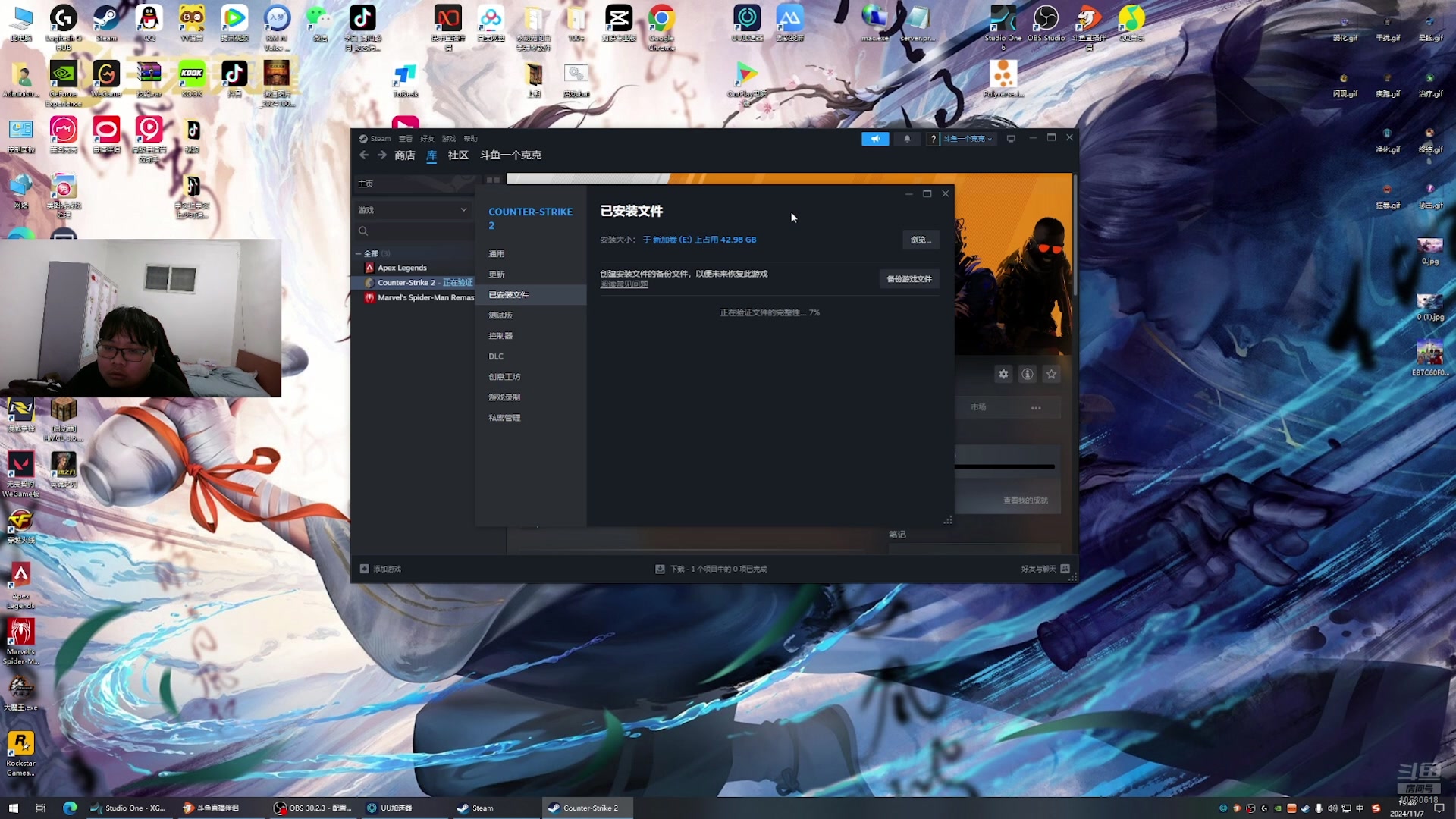Open Google Chrome desktop icon

coord(661,28)
